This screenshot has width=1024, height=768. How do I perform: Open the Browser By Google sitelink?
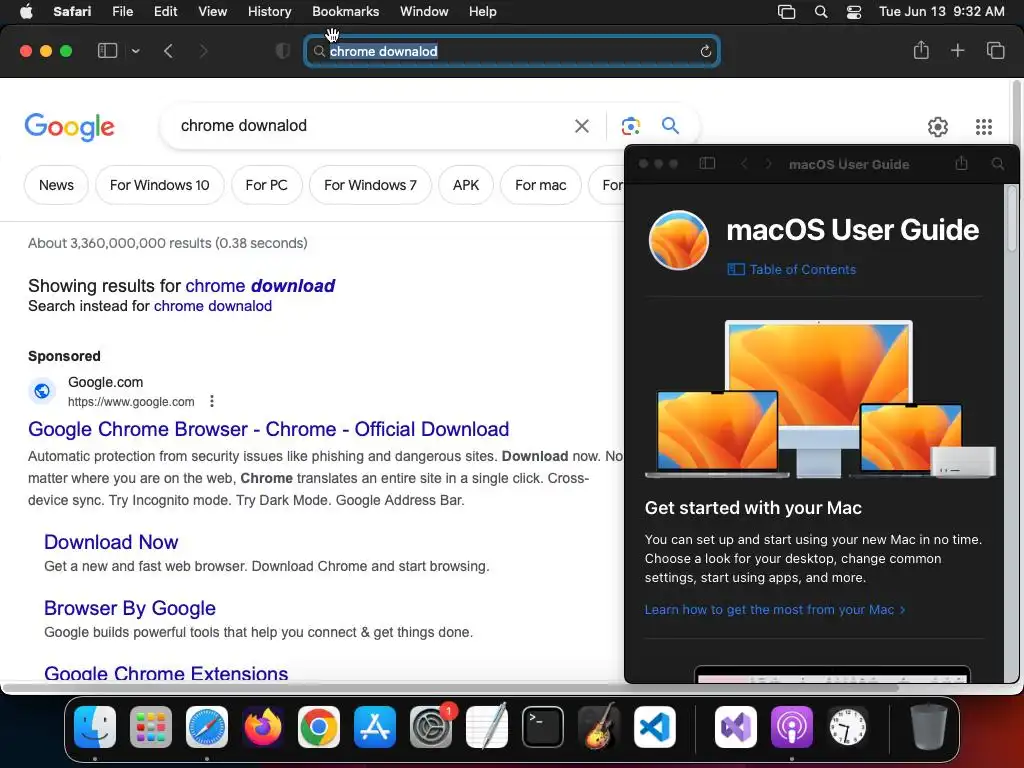(x=130, y=608)
